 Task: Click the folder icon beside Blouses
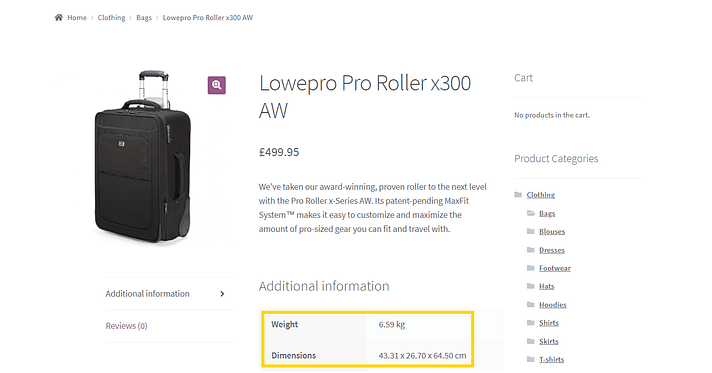coord(530,231)
